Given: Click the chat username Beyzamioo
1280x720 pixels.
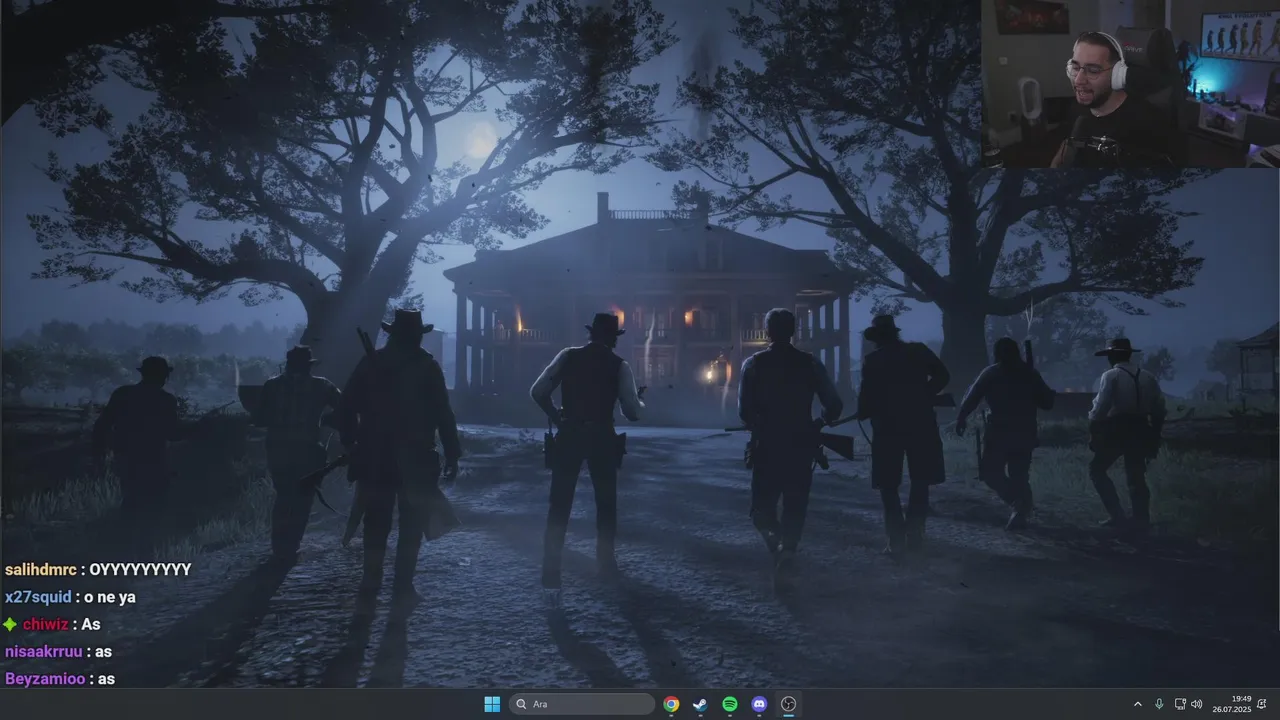Looking at the screenshot, I should click(x=45, y=678).
